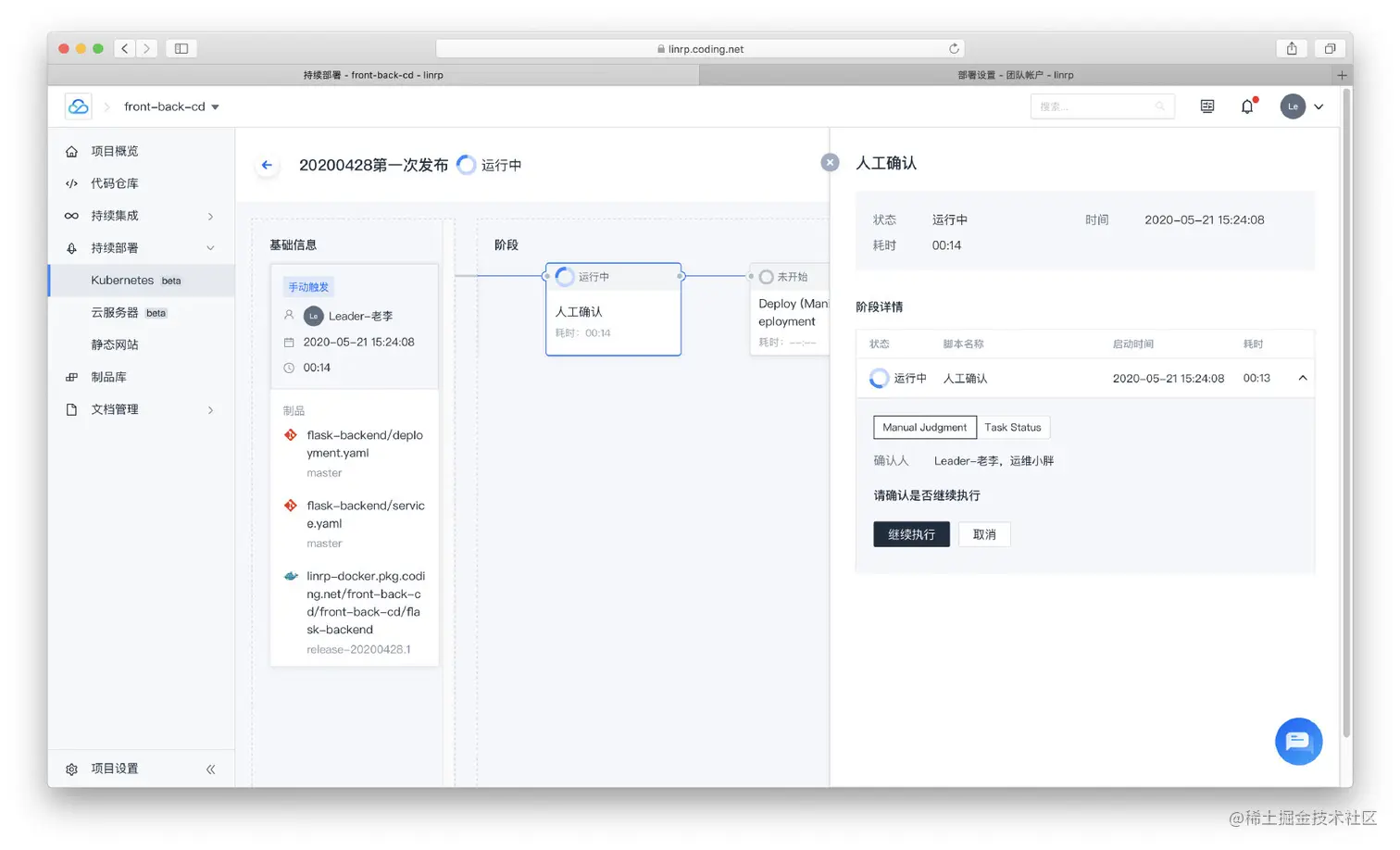Reload the page with refresh icon
The height and width of the screenshot is (850, 1400).
click(954, 48)
